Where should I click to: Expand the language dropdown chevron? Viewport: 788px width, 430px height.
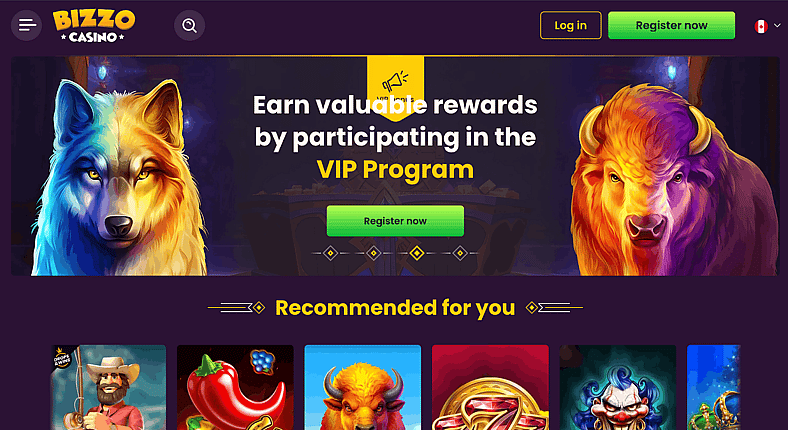point(777,26)
